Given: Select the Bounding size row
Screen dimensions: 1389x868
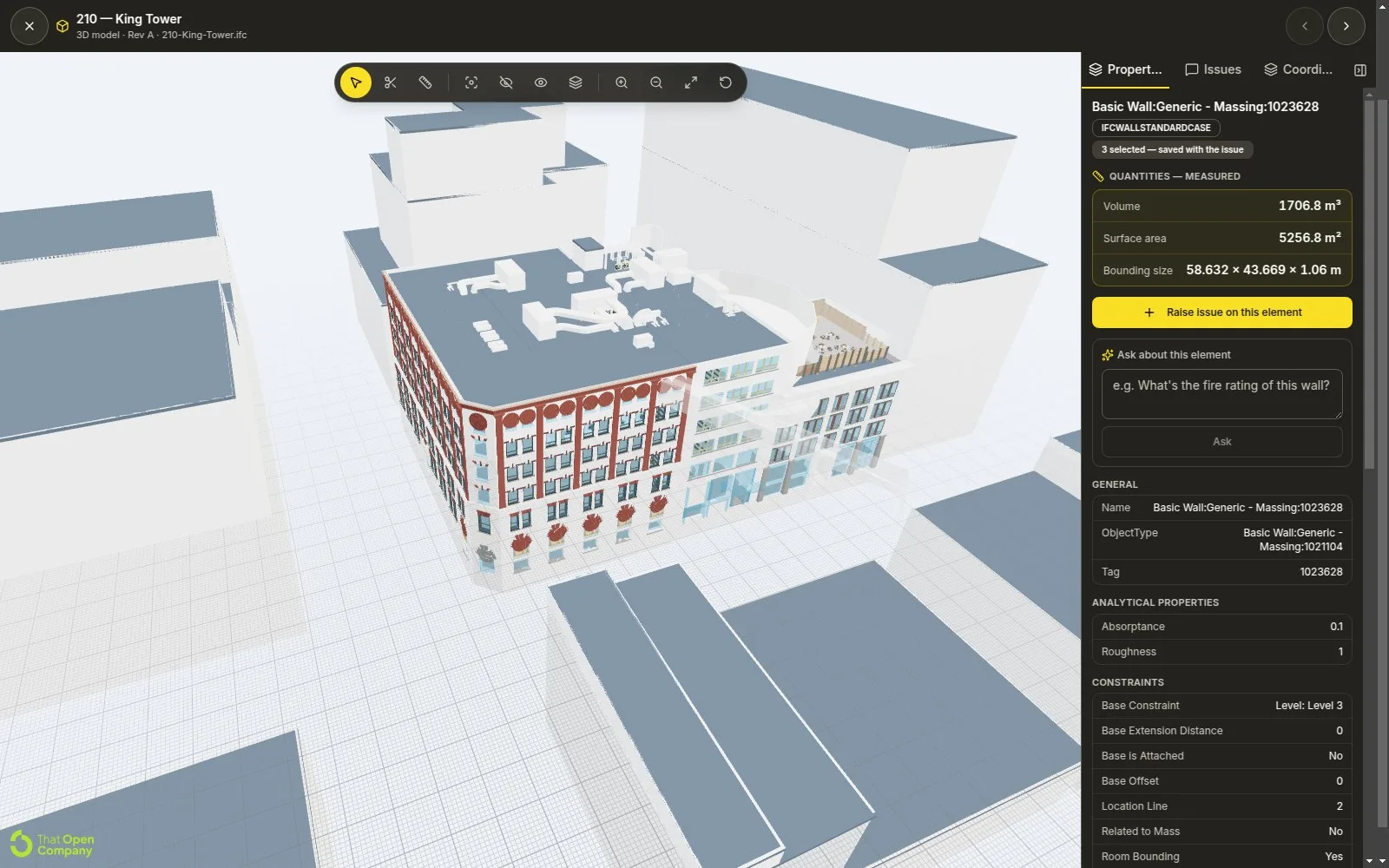Looking at the screenshot, I should click(1221, 270).
